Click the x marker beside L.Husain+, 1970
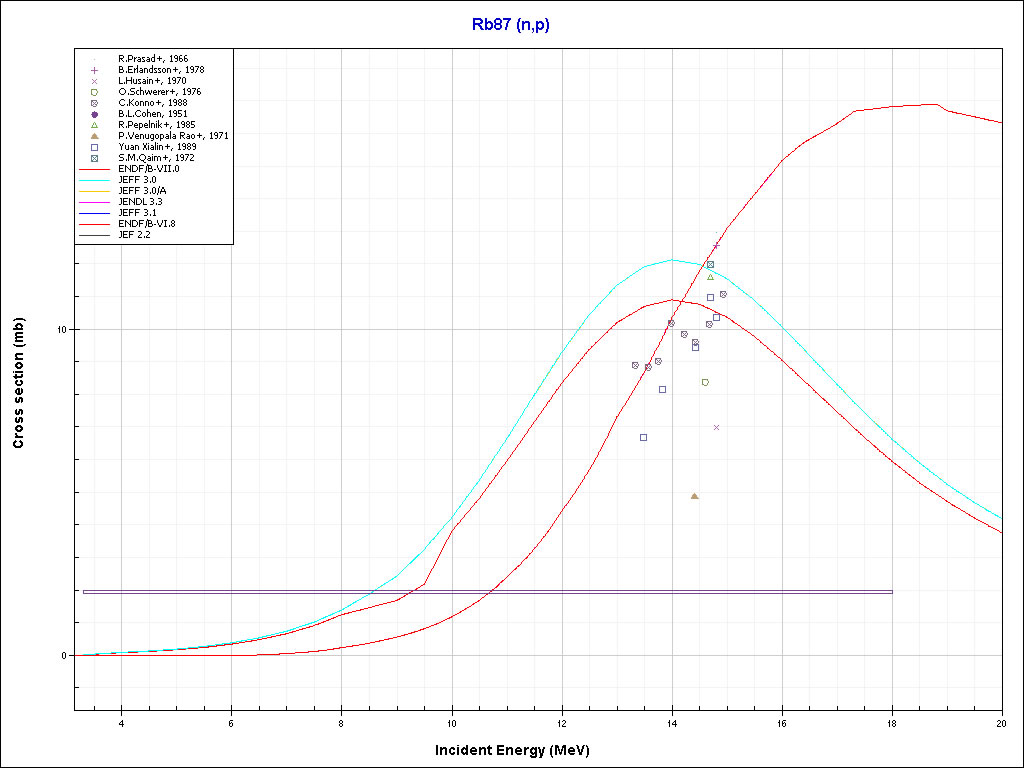 [94, 81]
